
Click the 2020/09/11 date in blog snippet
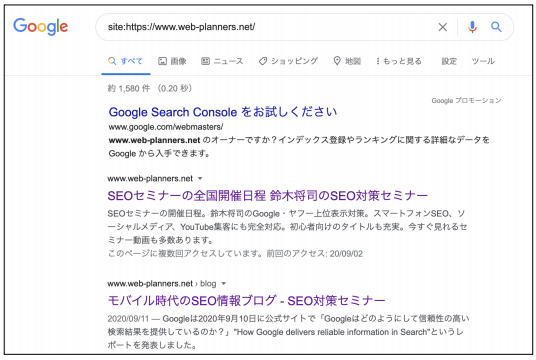(x=128, y=319)
